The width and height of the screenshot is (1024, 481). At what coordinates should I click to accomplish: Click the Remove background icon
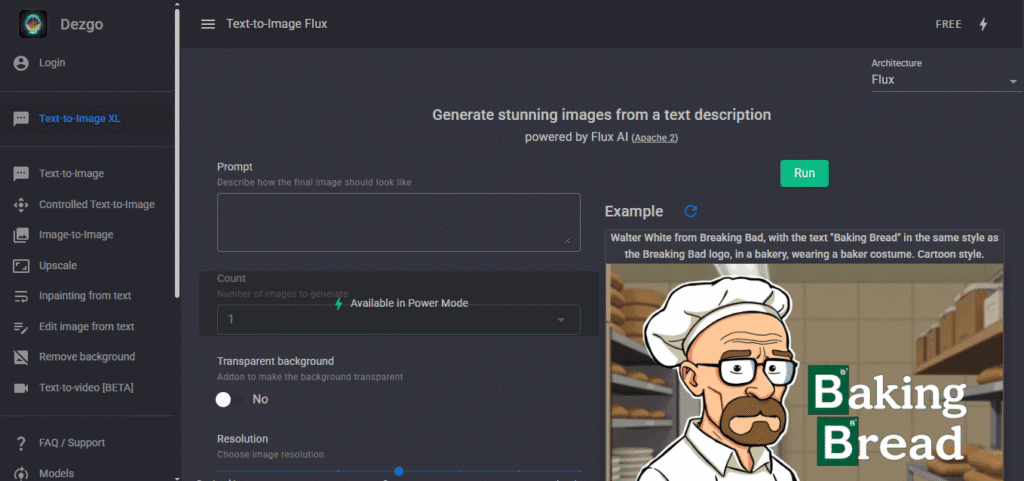[21, 357]
